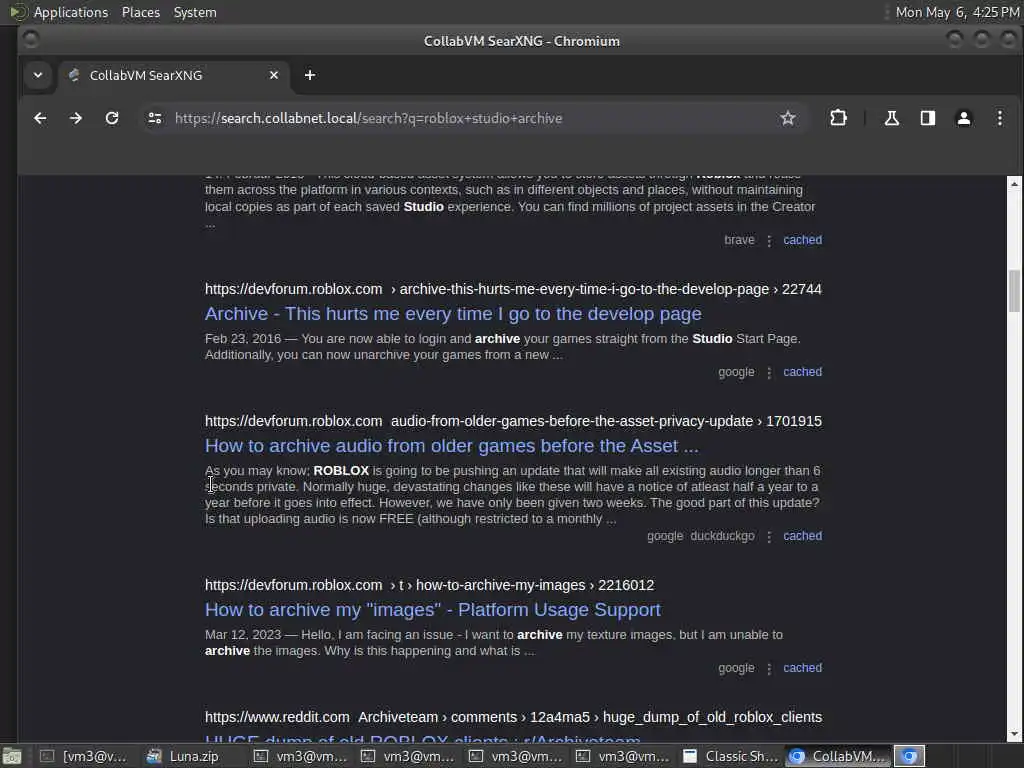
Task: Open a new browser tab
Action: click(x=310, y=75)
